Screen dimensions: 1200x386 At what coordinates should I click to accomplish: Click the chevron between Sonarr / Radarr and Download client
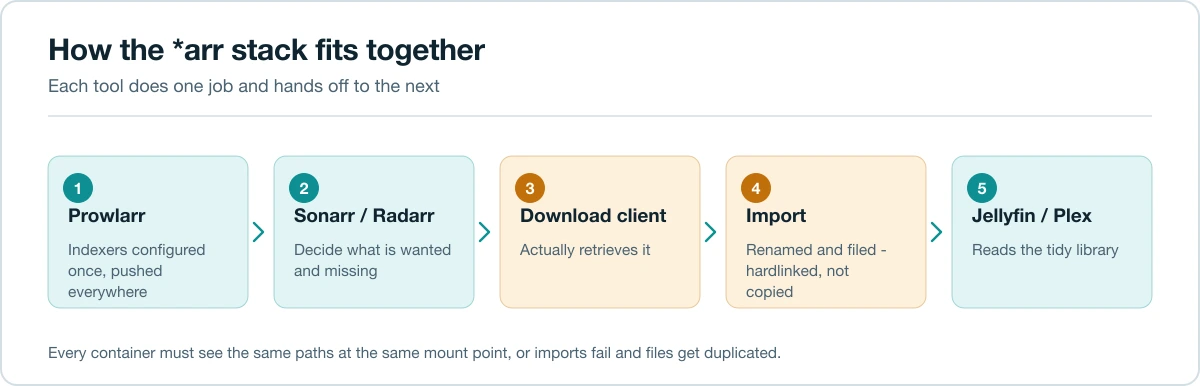click(x=485, y=232)
